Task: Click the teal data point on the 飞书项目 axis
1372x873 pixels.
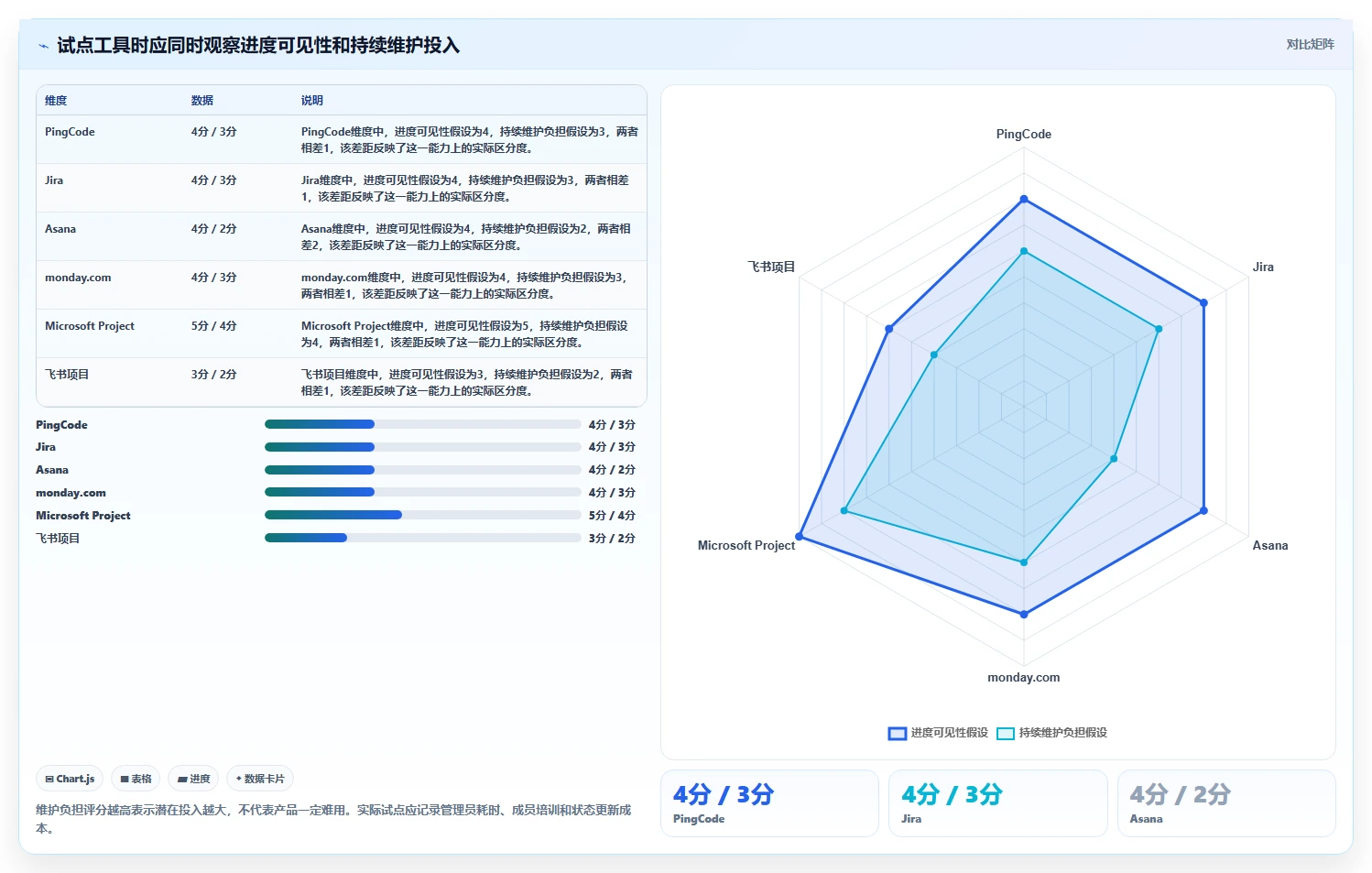Action: pyautogui.click(x=934, y=355)
